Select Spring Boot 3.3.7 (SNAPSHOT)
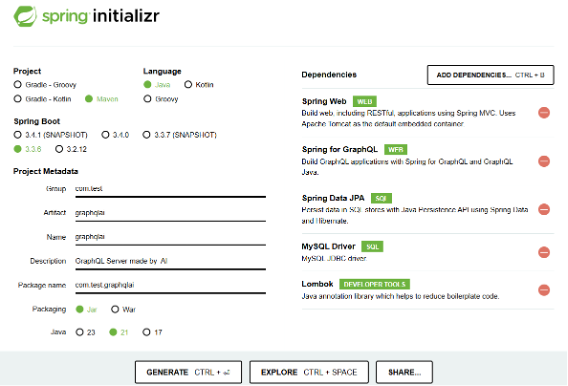Screen dimensions: 568x386 point(180,135)
